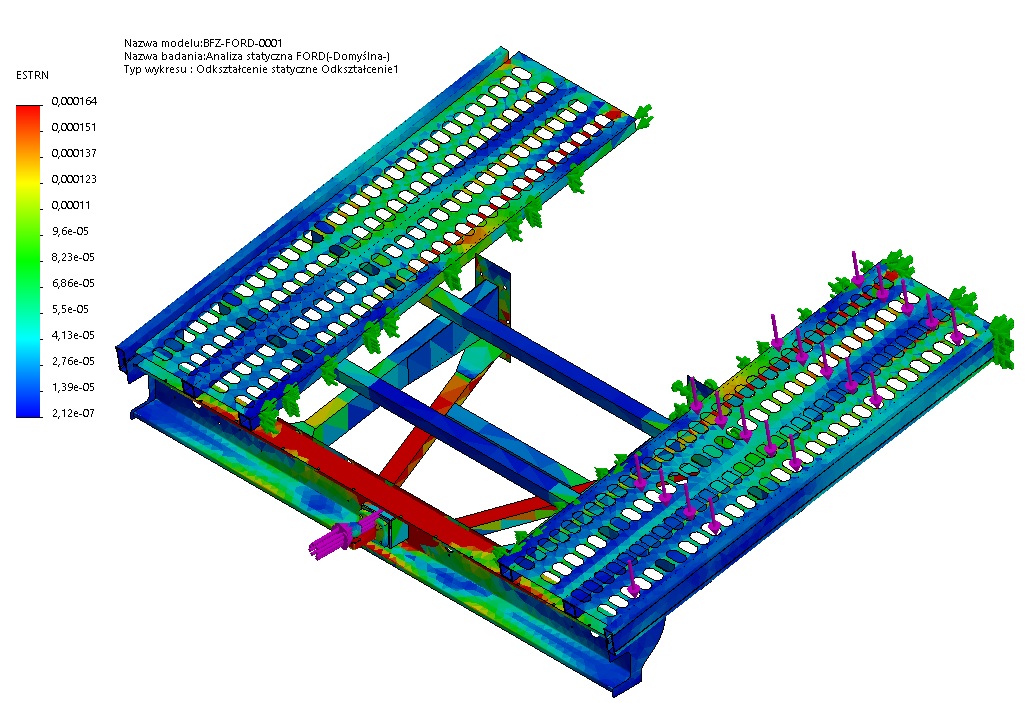1026x703 pixels.
Task: Select the study name line Analiza statyczna FORD
Action: (x=256, y=56)
